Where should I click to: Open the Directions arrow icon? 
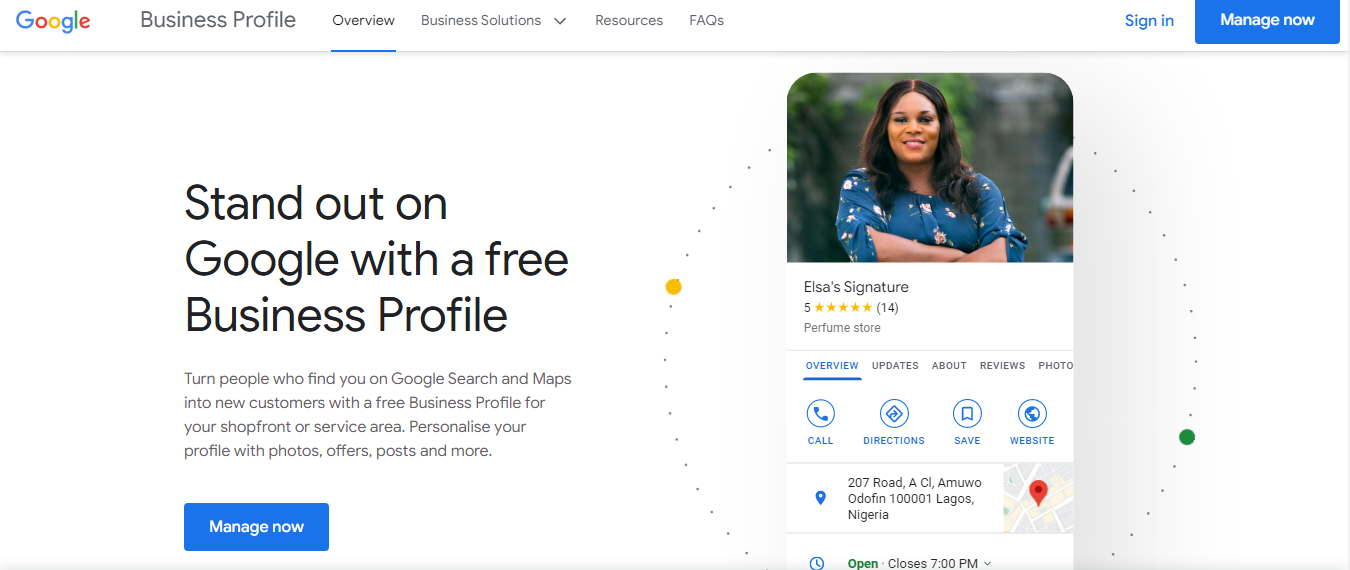(894, 414)
